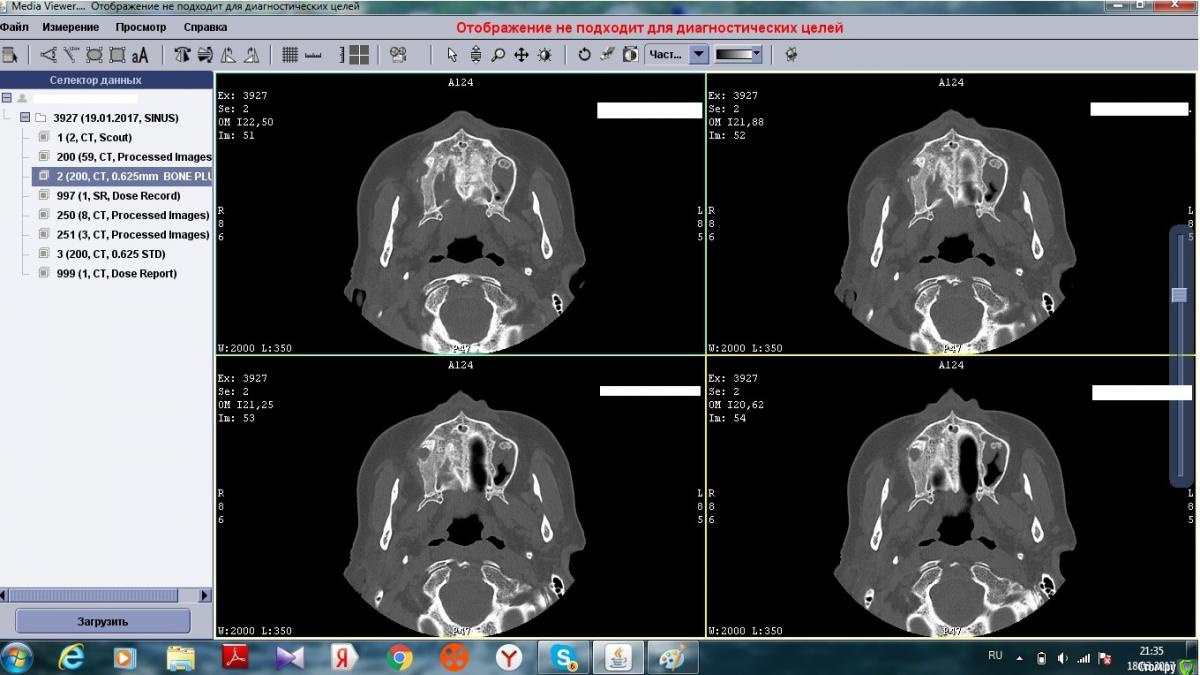Open the Просмотр menu

pos(140,27)
